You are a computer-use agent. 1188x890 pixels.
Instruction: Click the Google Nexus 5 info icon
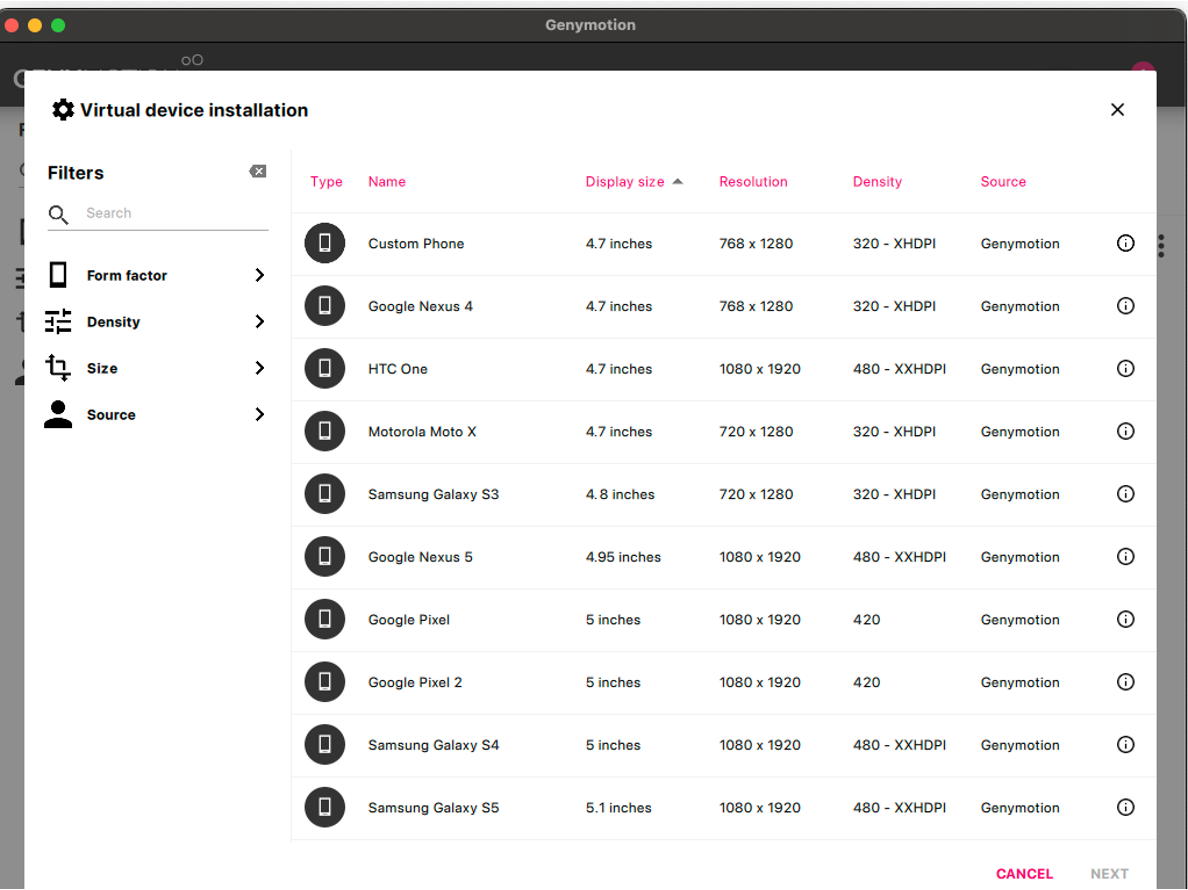(x=1126, y=557)
